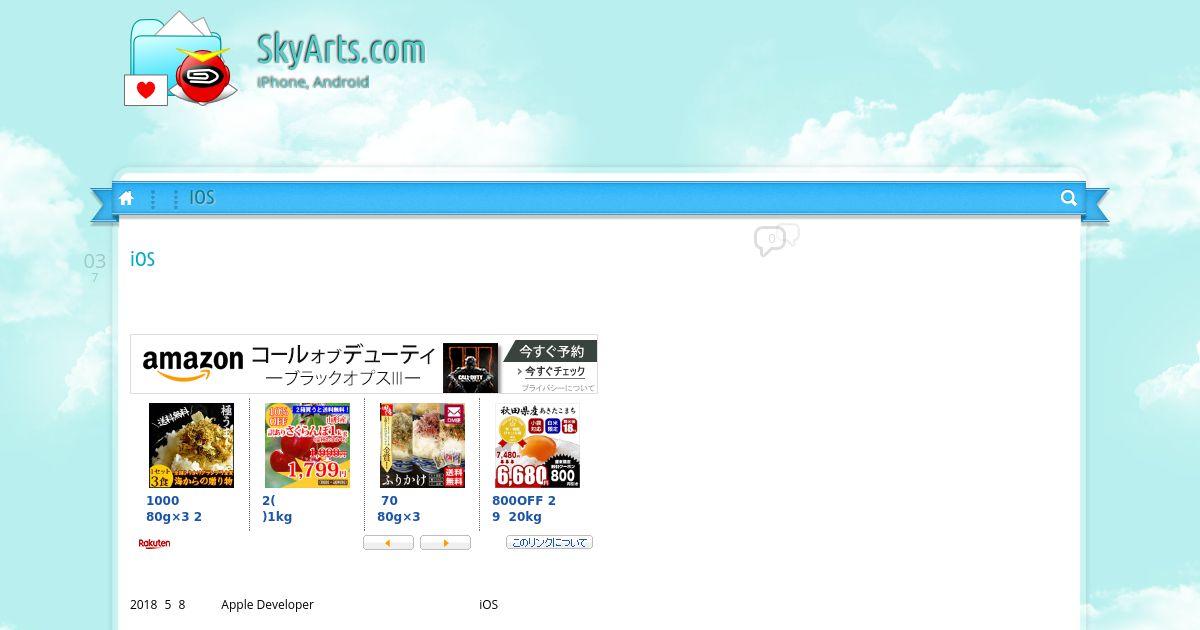The width and height of the screenshot is (1200, 630).
Task: Click the Call of Duty cover image
Action: [x=470, y=367]
